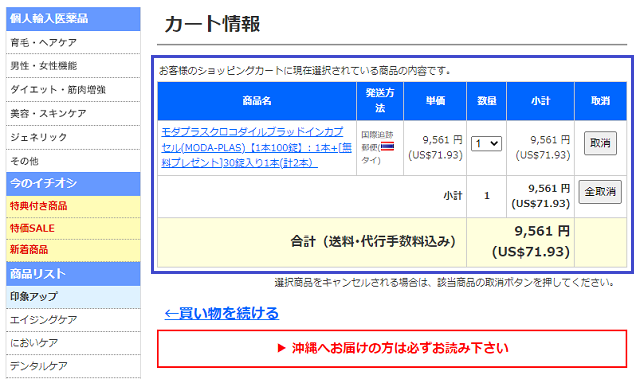The image size is (640, 379).
Task: Click the 合計（送料・代行手数料込み）label
Action: tap(373, 242)
